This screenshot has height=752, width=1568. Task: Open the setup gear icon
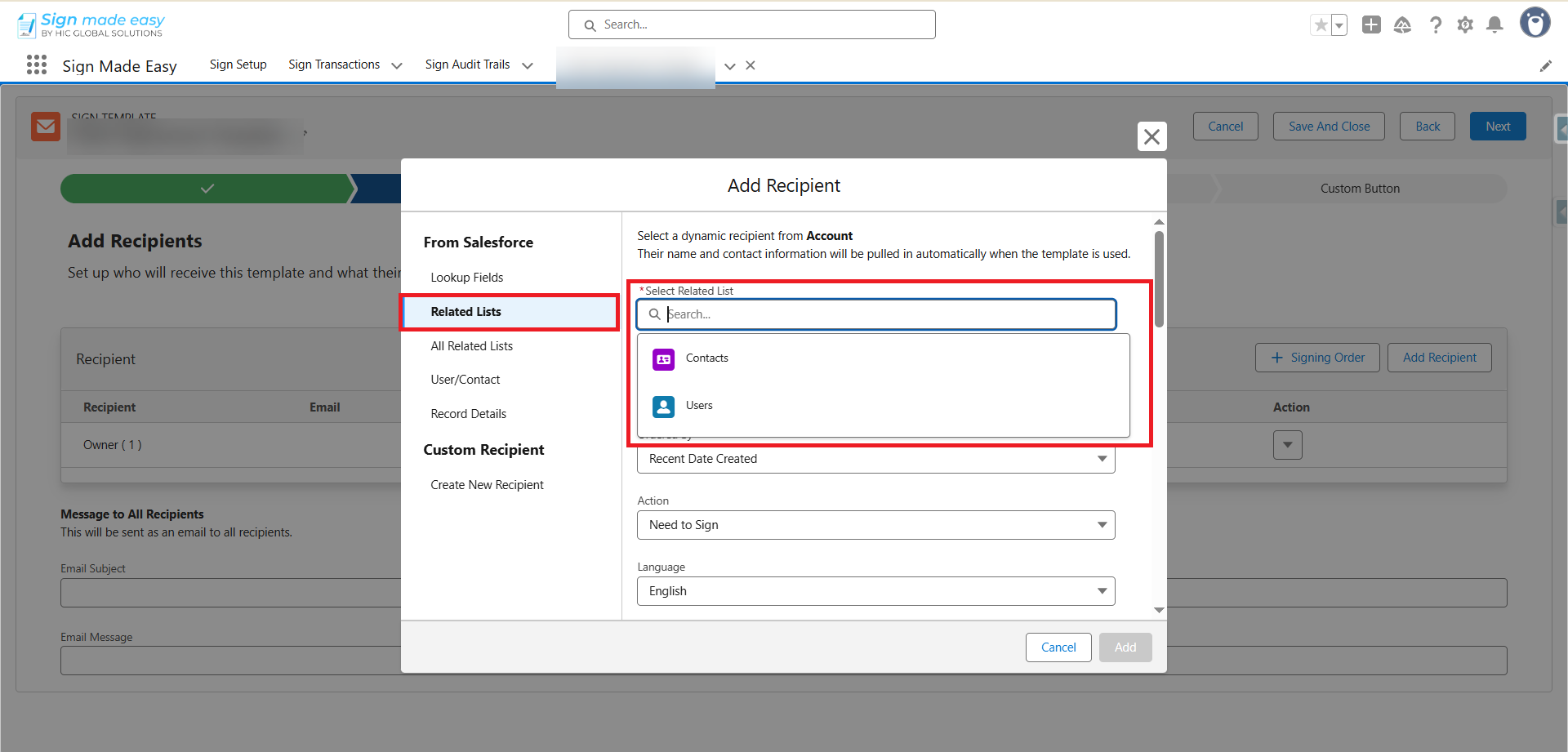tap(1465, 25)
